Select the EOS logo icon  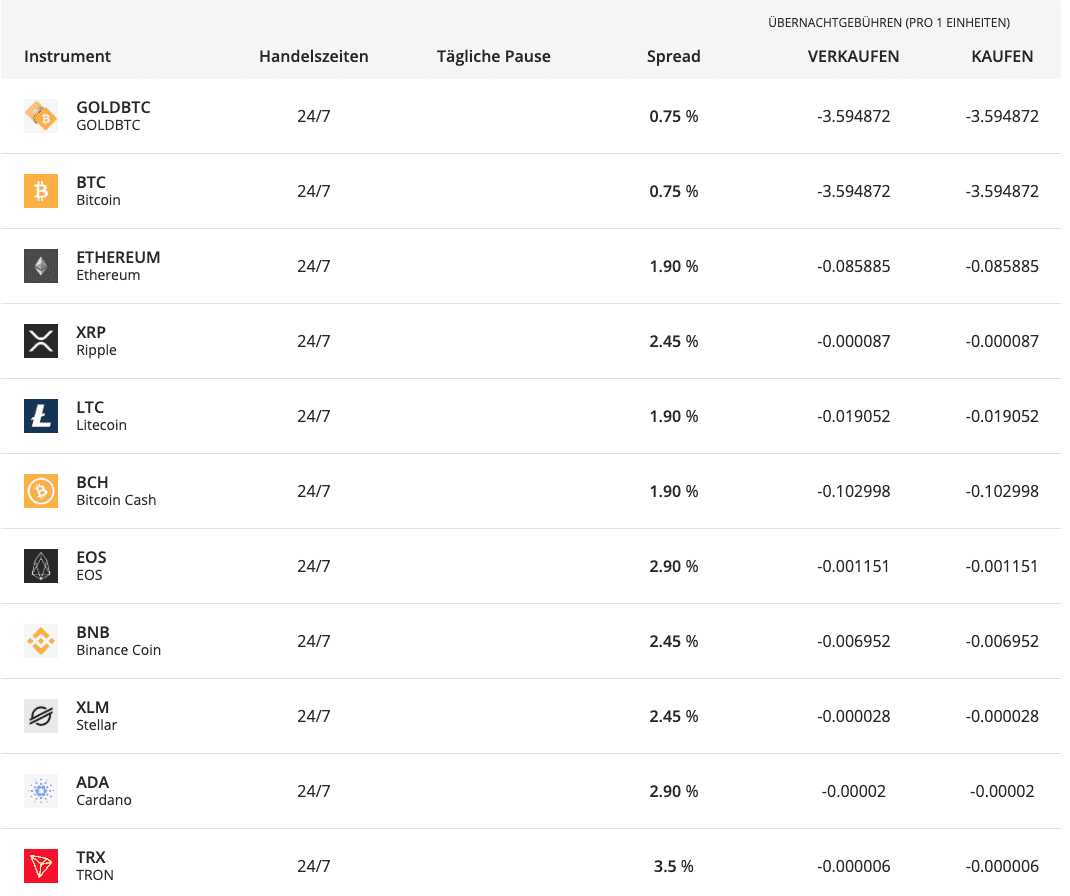41,566
